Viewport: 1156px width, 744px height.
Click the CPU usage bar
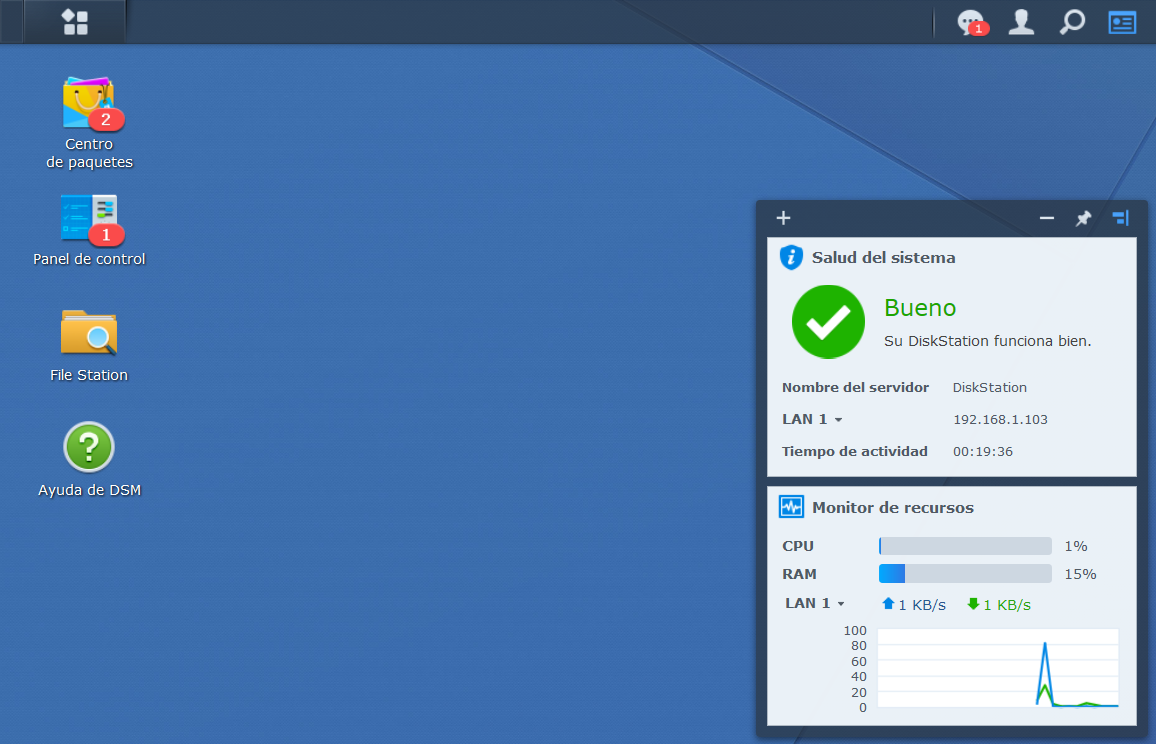tap(965, 546)
